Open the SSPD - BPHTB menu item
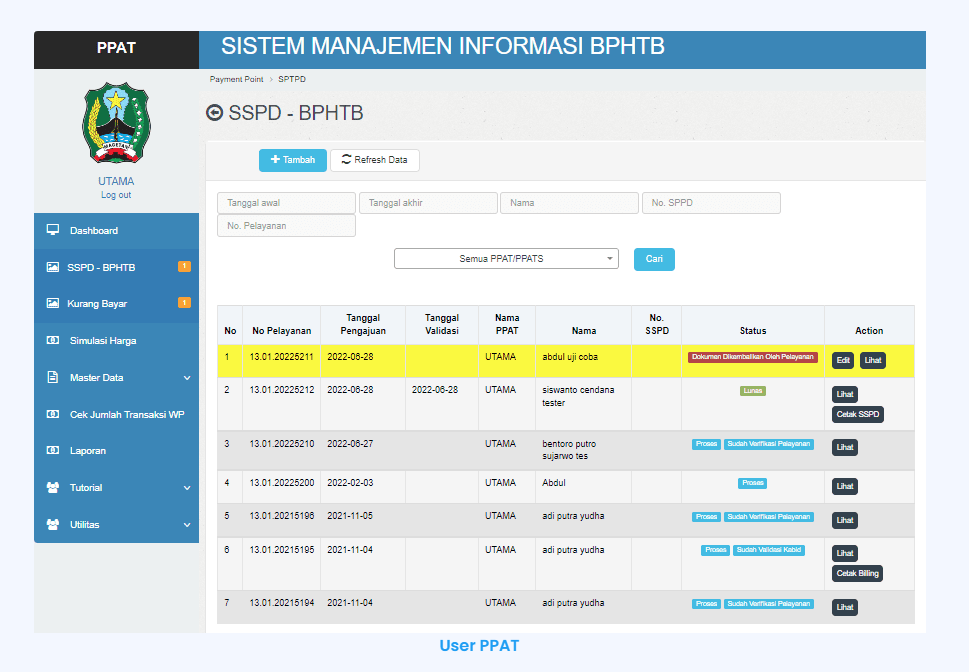 pyautogui.click(x=116, y=267)
